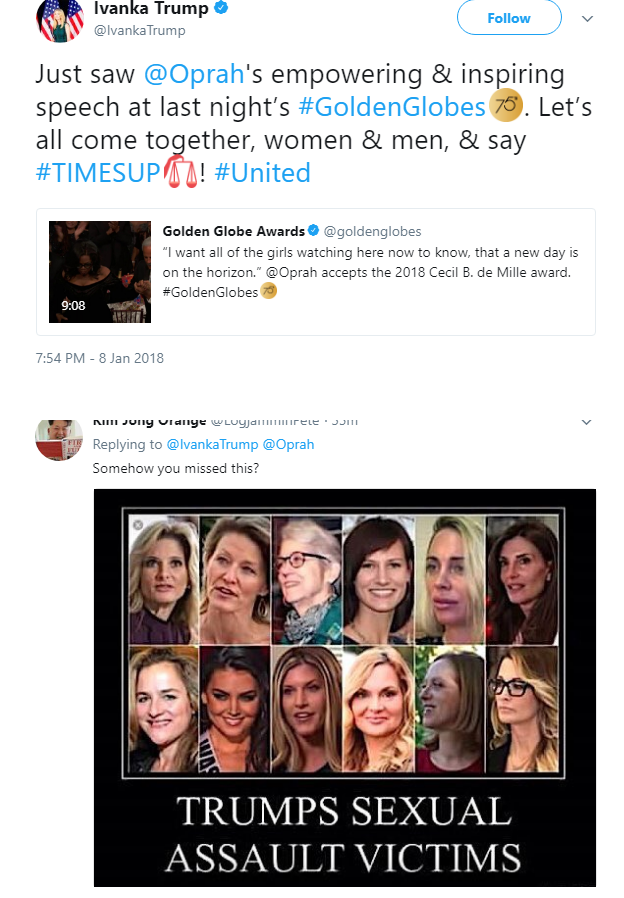Click the 7:54 PM - 8 Jan 2018 timestamp
Viewport: 624px width, 898px height.
(x=99, y=358)
